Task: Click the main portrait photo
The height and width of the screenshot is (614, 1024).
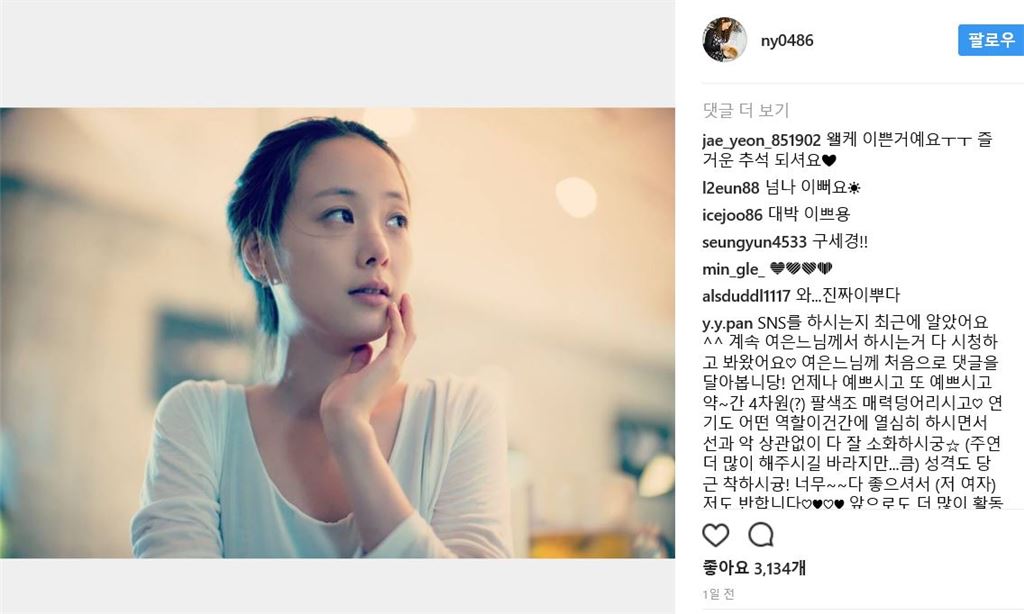Action: tap(337, 332)
